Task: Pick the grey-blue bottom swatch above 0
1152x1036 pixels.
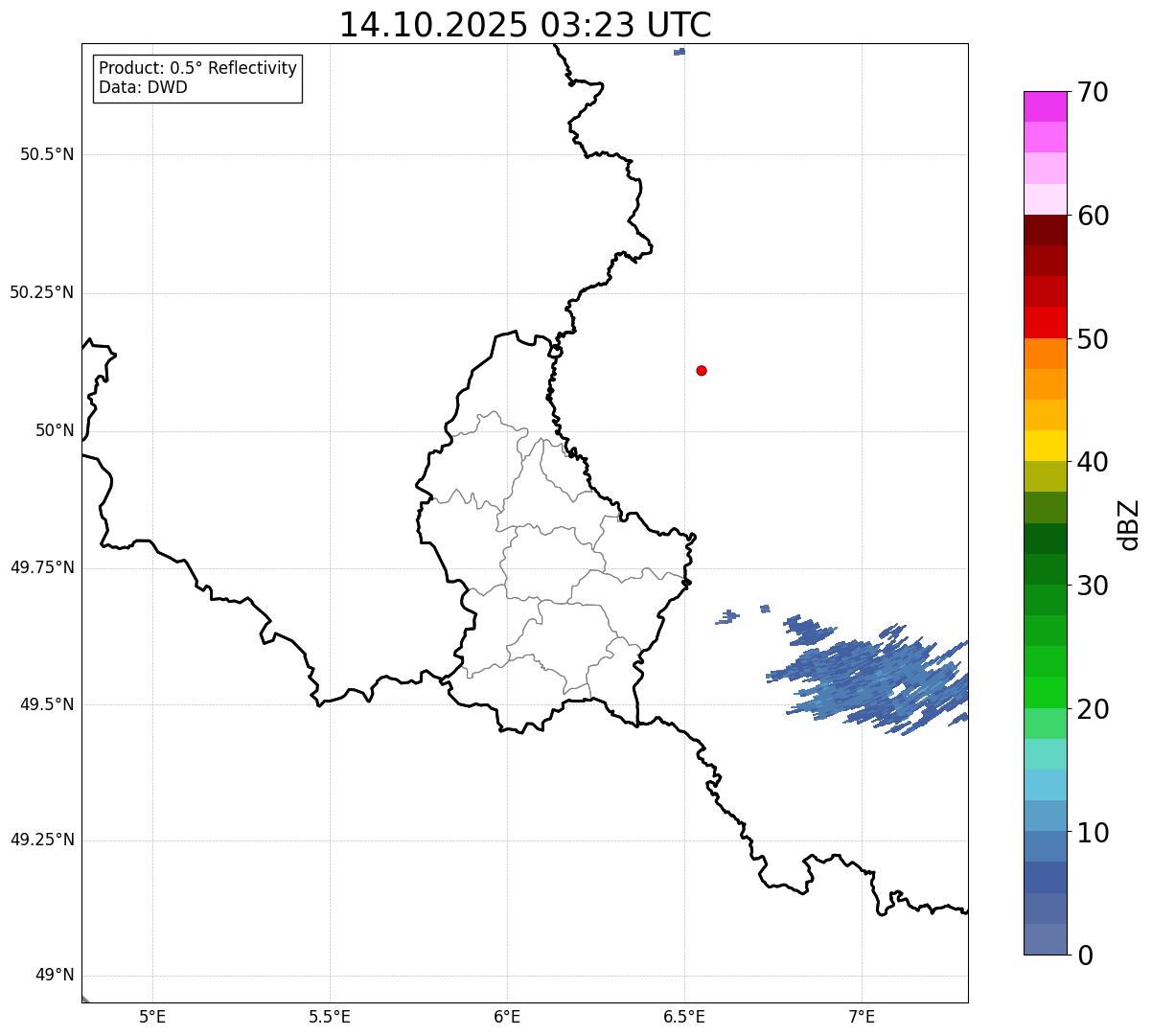Action: pos(1045,939)
